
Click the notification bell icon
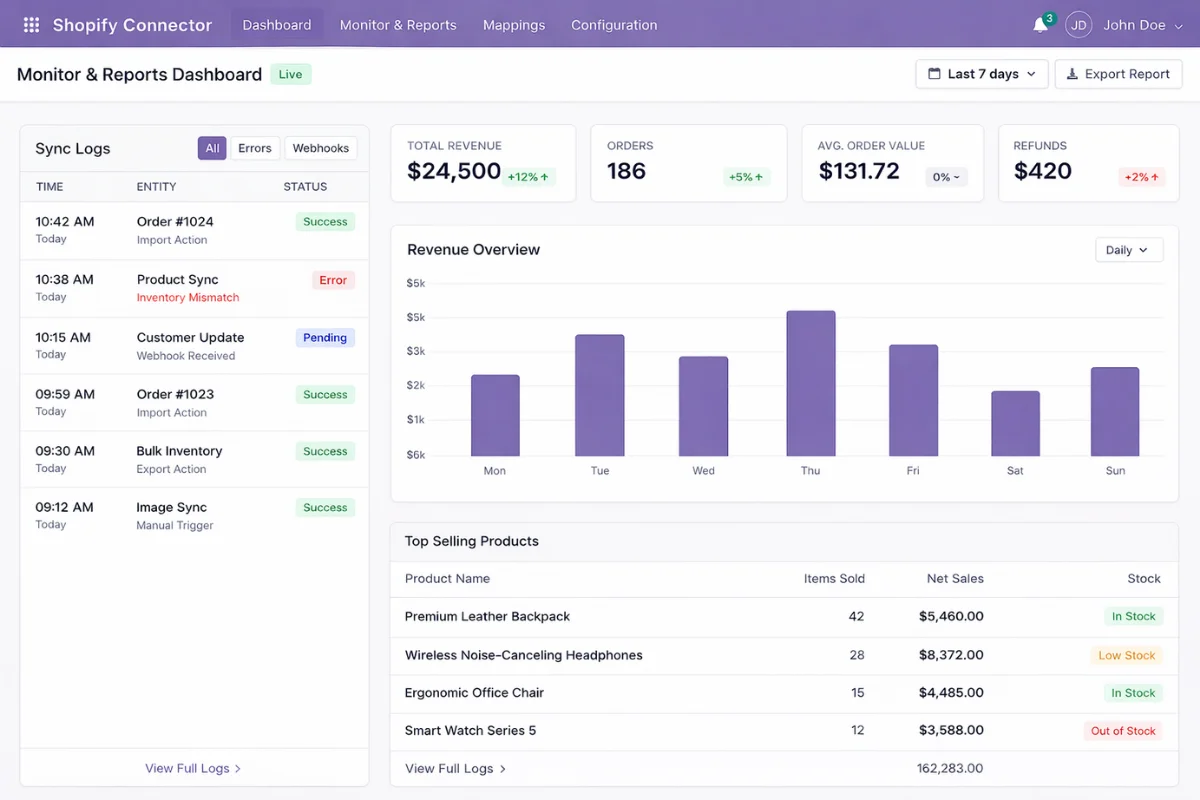point(1039,24)
